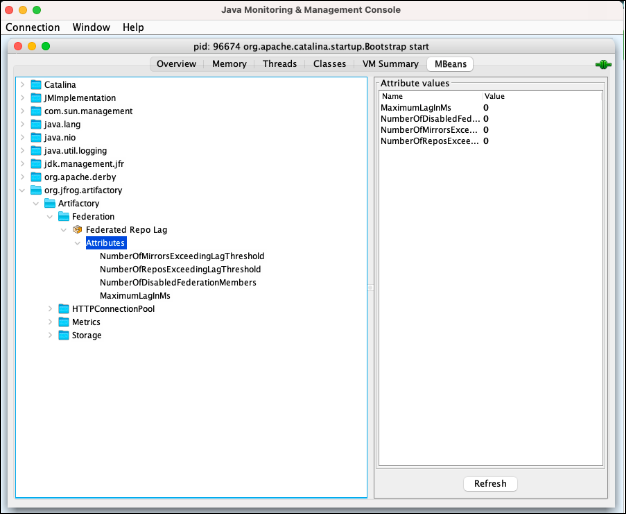This screenshot has width=626, height=514.
Task: Click the Artifactory folder icon
Action: coord(50,203)
